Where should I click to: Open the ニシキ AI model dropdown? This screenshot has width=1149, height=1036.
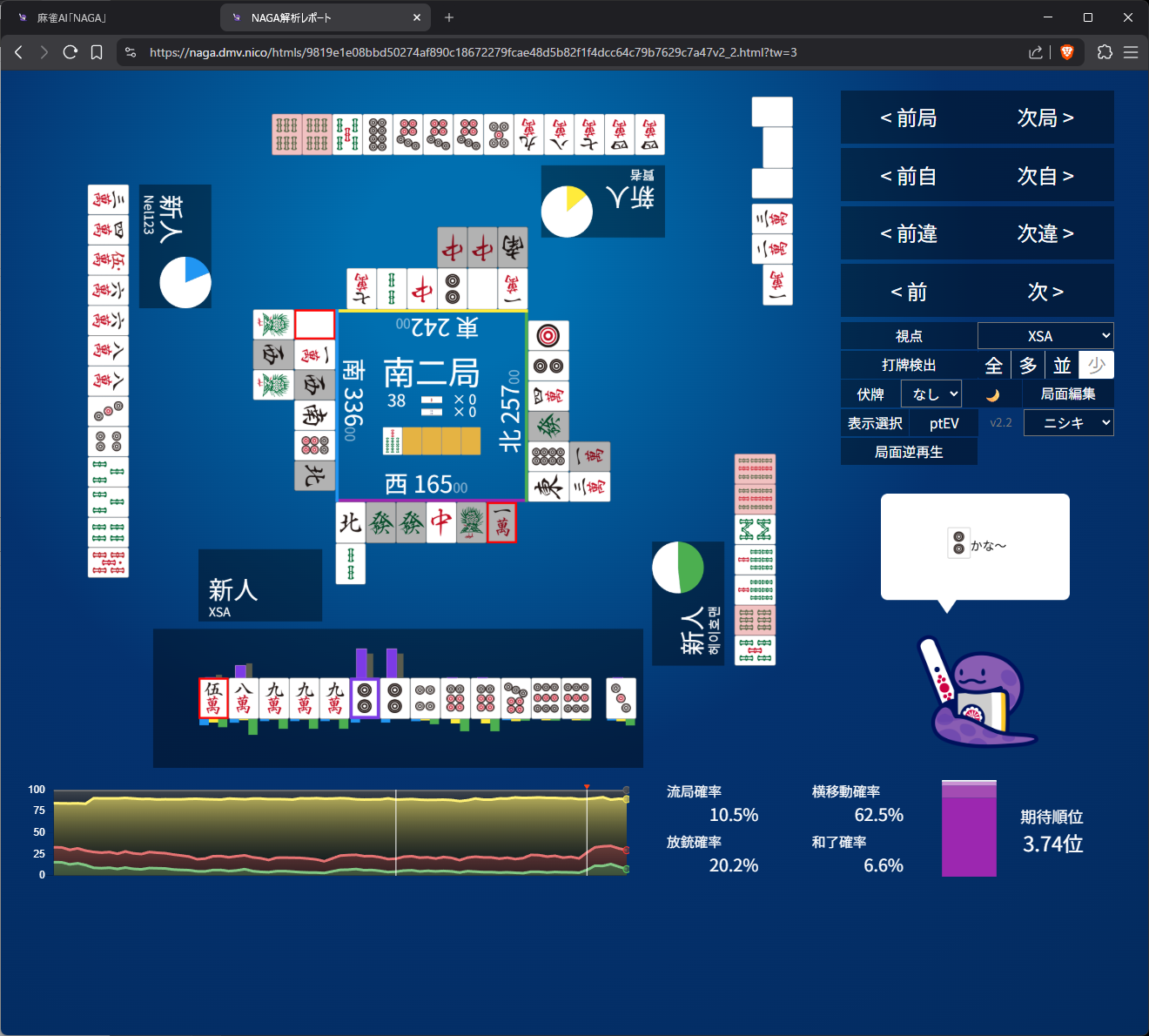(x=1068, y=423)
